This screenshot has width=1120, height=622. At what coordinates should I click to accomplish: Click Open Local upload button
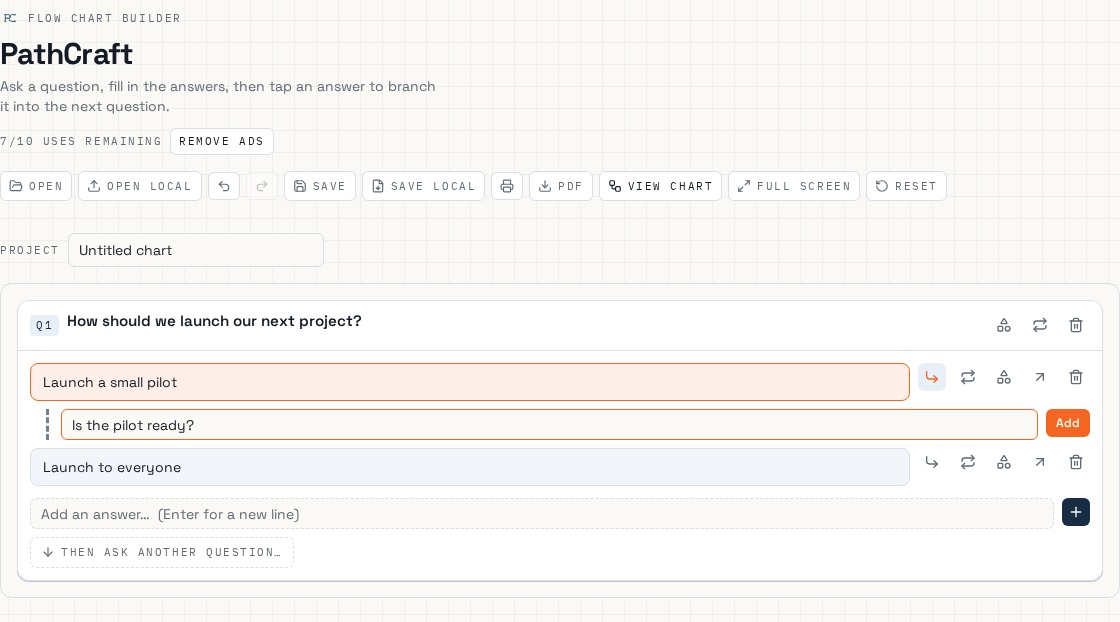click(x=140, y=186)
